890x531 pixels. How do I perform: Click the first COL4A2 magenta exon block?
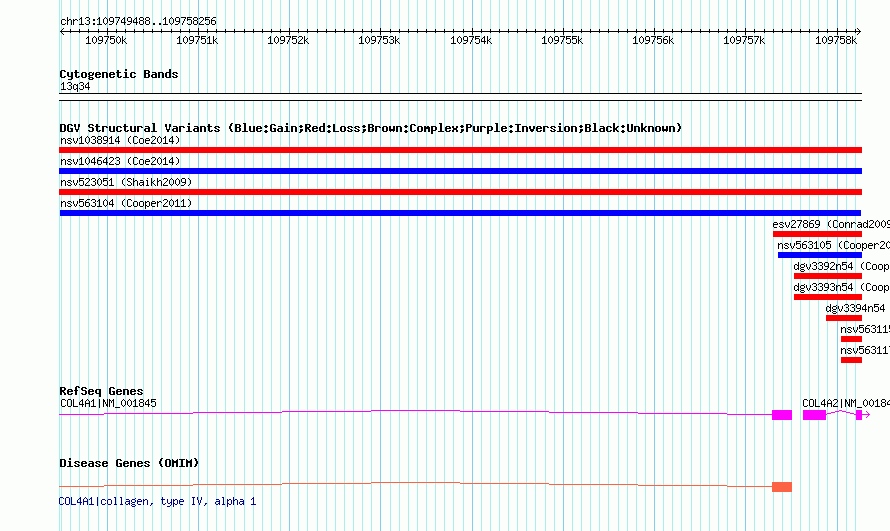pyautogui.click(x=814, y=415)
